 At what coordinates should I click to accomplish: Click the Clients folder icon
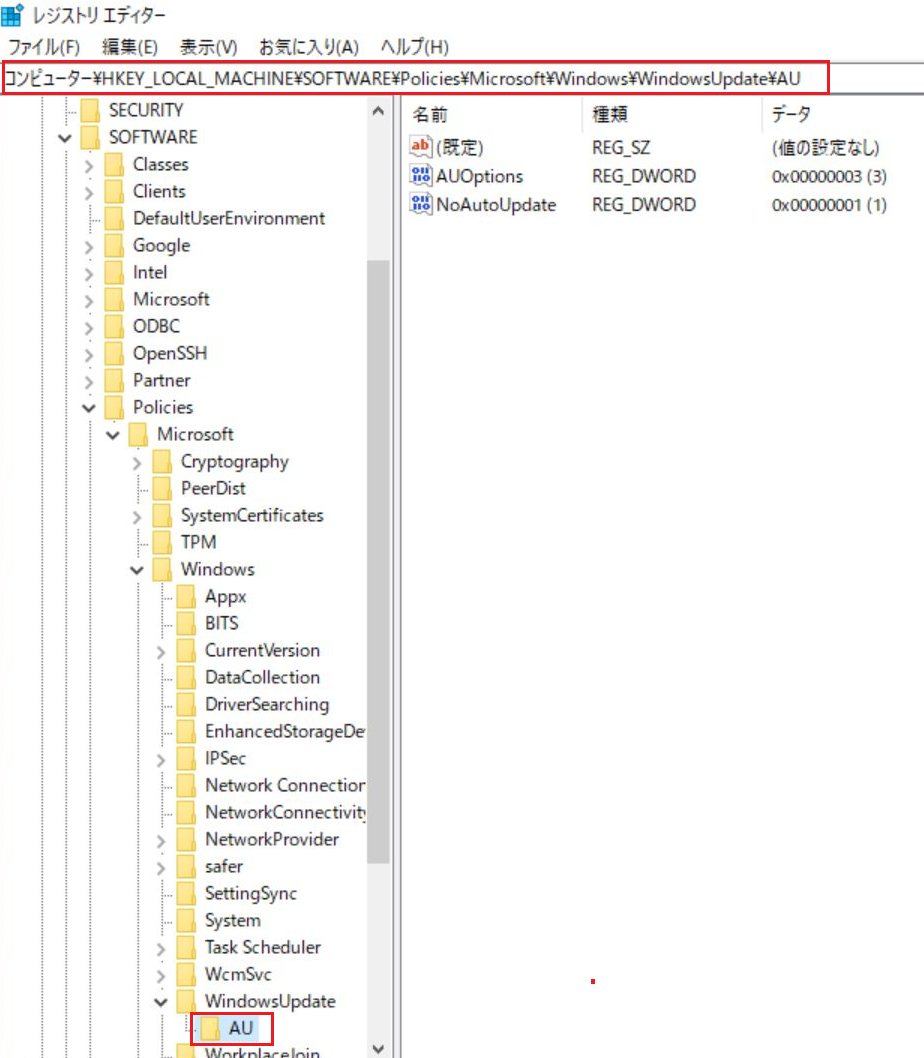(114, 191)
